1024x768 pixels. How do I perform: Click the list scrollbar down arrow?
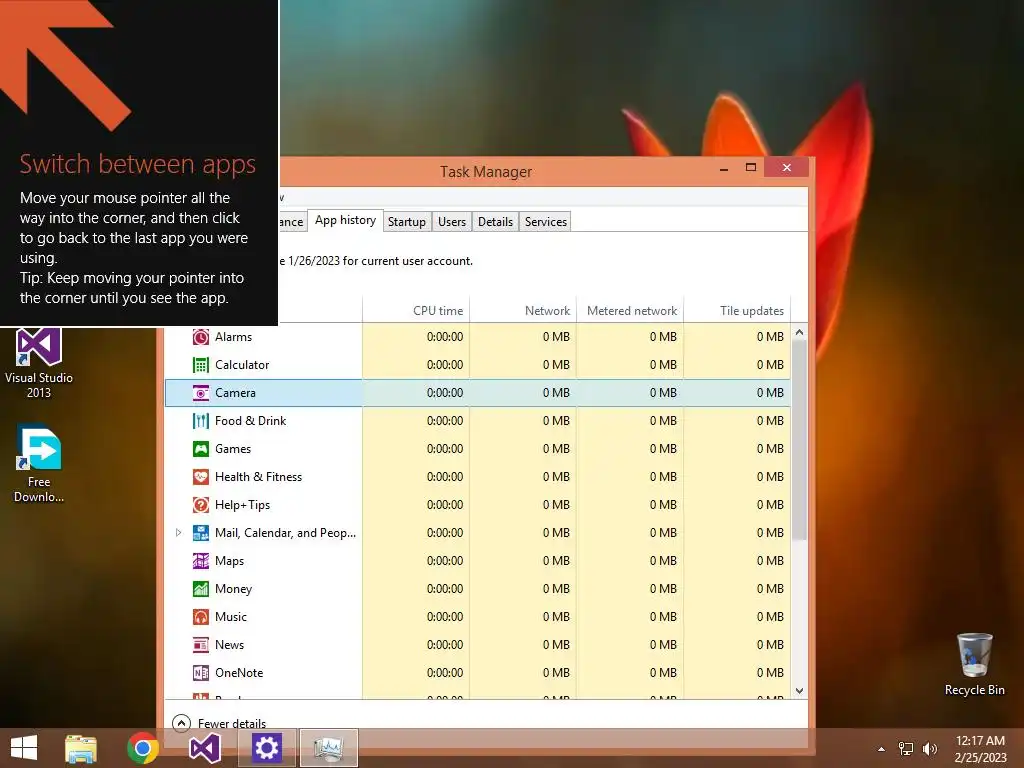click(799, 691)
